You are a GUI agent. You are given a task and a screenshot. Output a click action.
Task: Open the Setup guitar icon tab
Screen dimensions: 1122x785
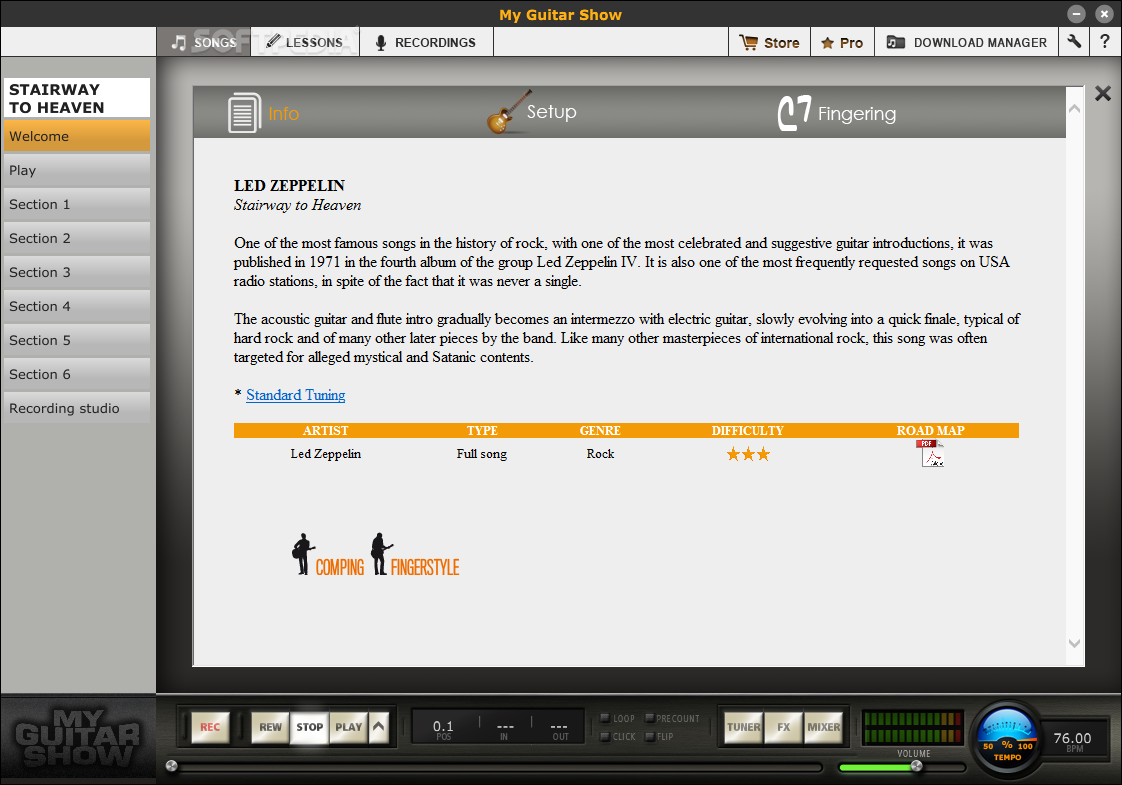531,112
